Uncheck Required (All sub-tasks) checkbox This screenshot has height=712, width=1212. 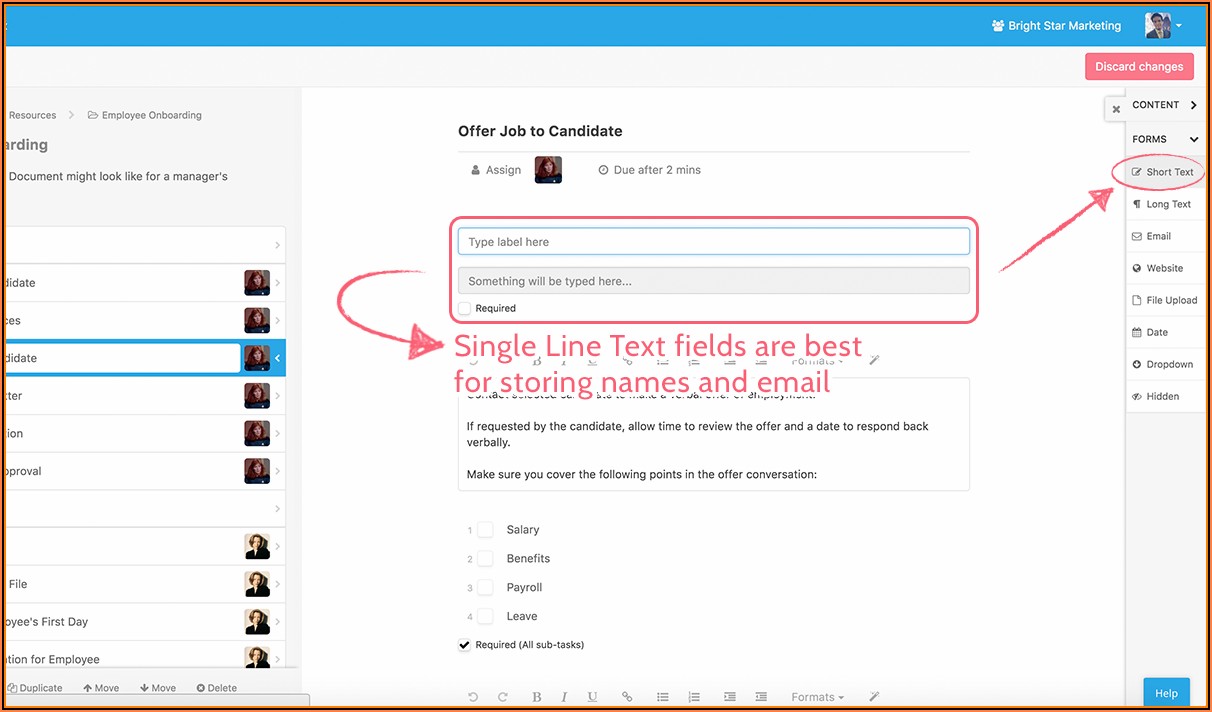465,645
